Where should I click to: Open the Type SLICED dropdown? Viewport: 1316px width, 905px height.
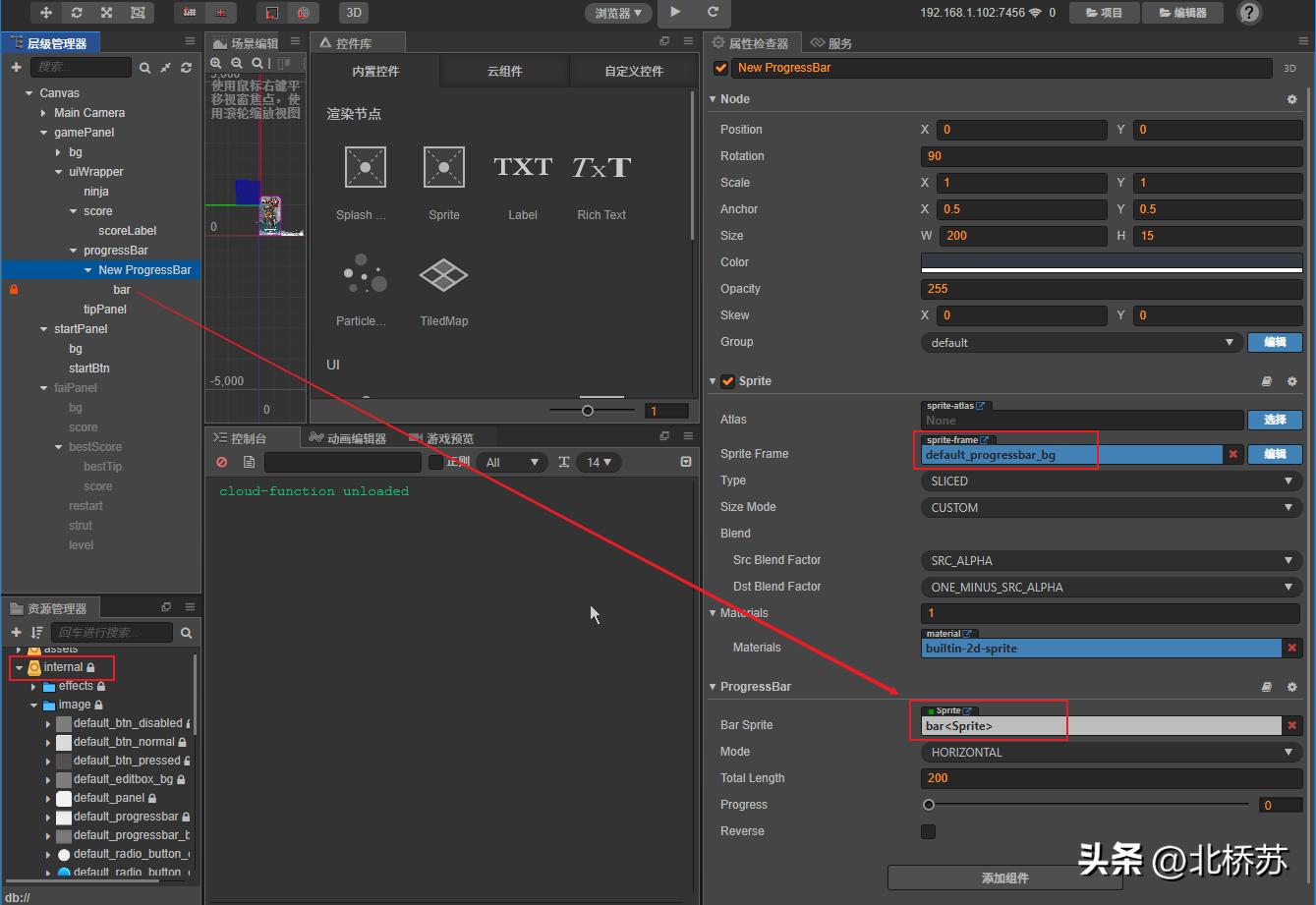point(1110,481)
